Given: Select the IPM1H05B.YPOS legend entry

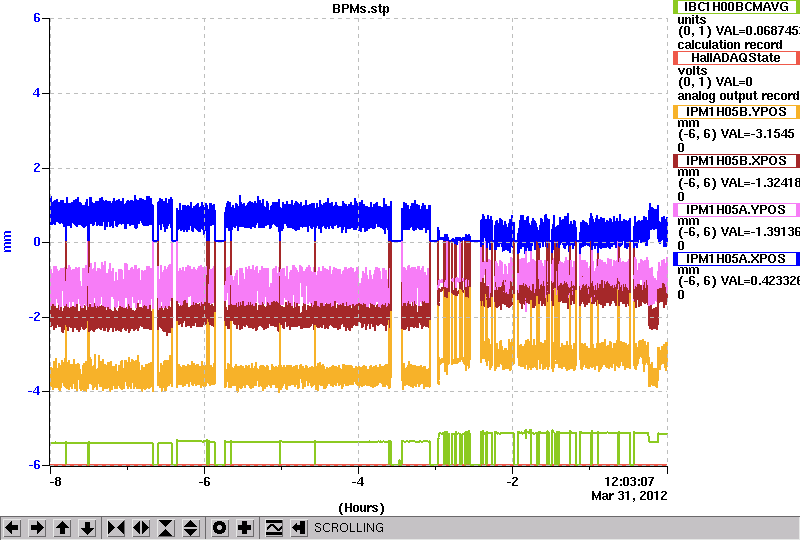Looking at the screenshot, I should (x=736, y=112).
